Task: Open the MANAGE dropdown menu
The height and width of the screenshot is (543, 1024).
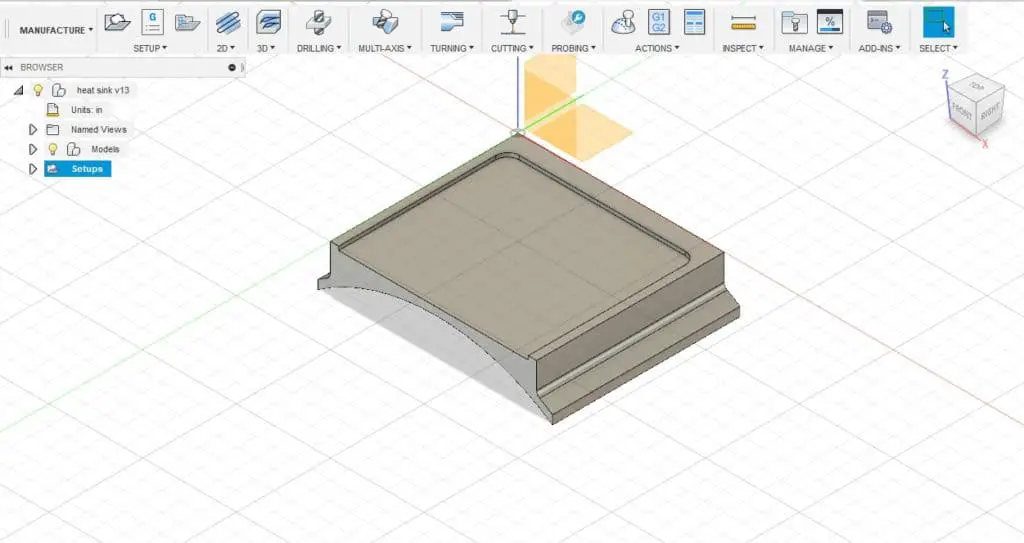Action: point(810,48)
